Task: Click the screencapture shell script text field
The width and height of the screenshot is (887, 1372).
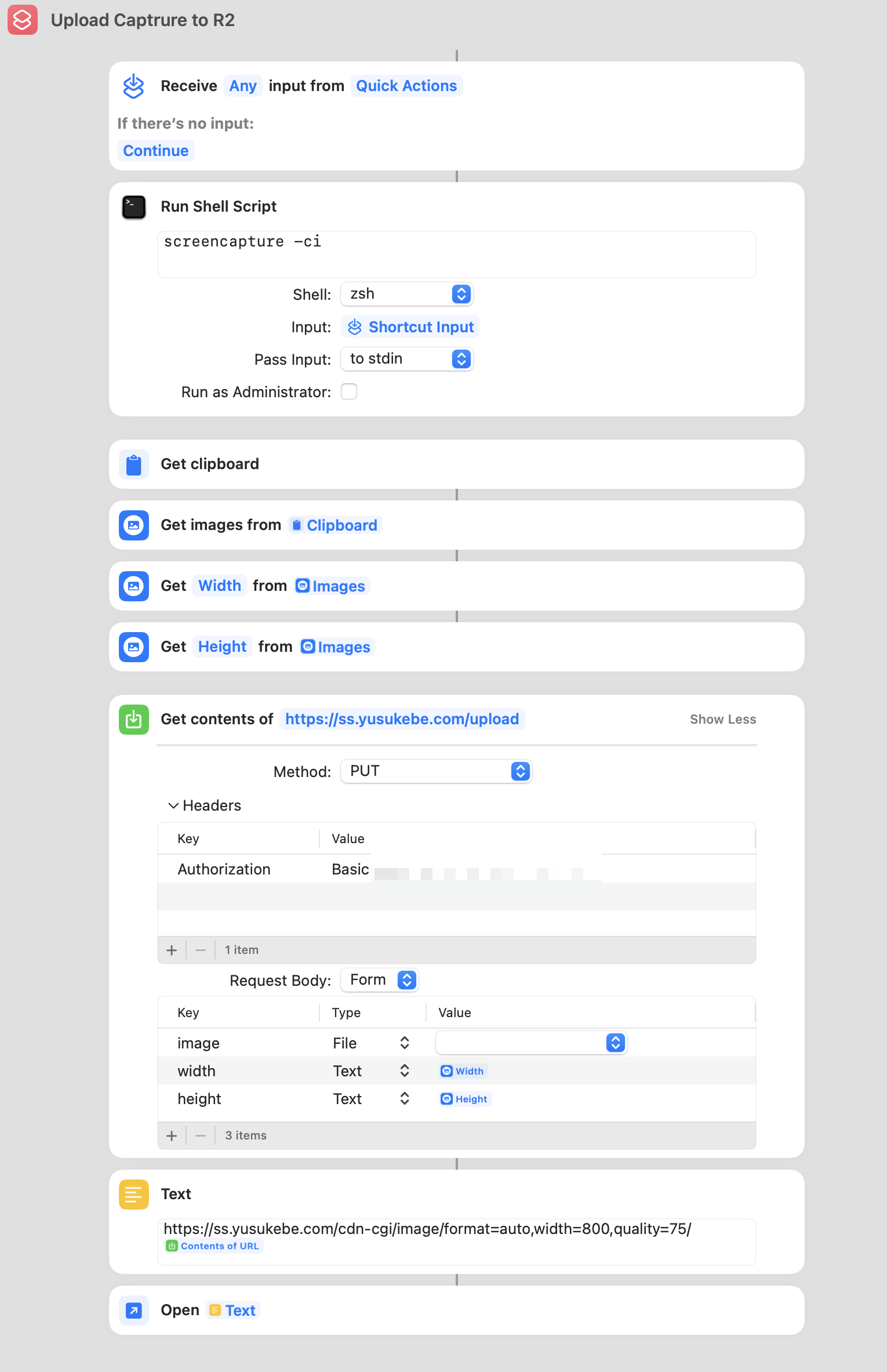Action: [456, 254]
